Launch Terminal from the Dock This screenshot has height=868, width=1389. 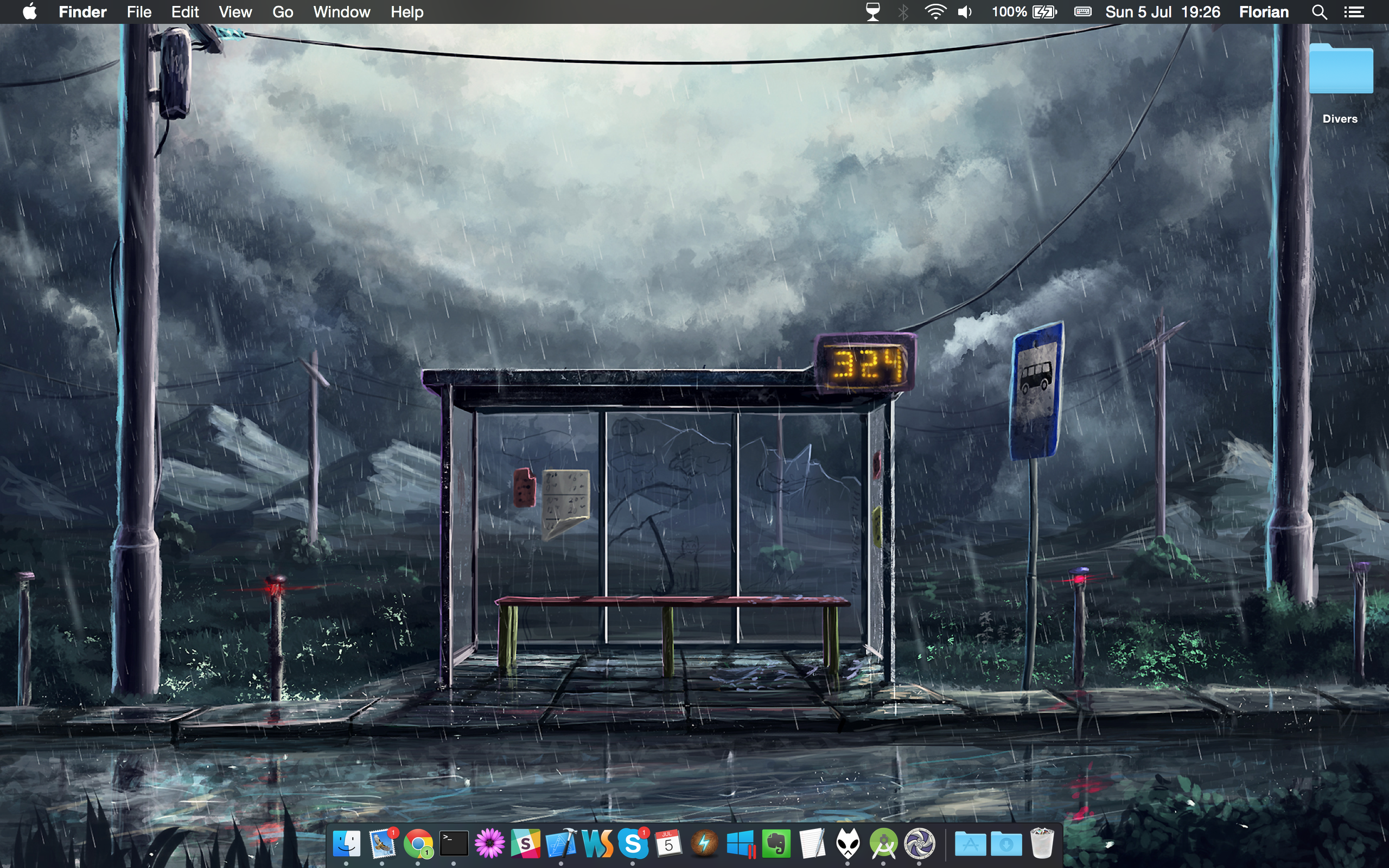[x=454, y=843]
